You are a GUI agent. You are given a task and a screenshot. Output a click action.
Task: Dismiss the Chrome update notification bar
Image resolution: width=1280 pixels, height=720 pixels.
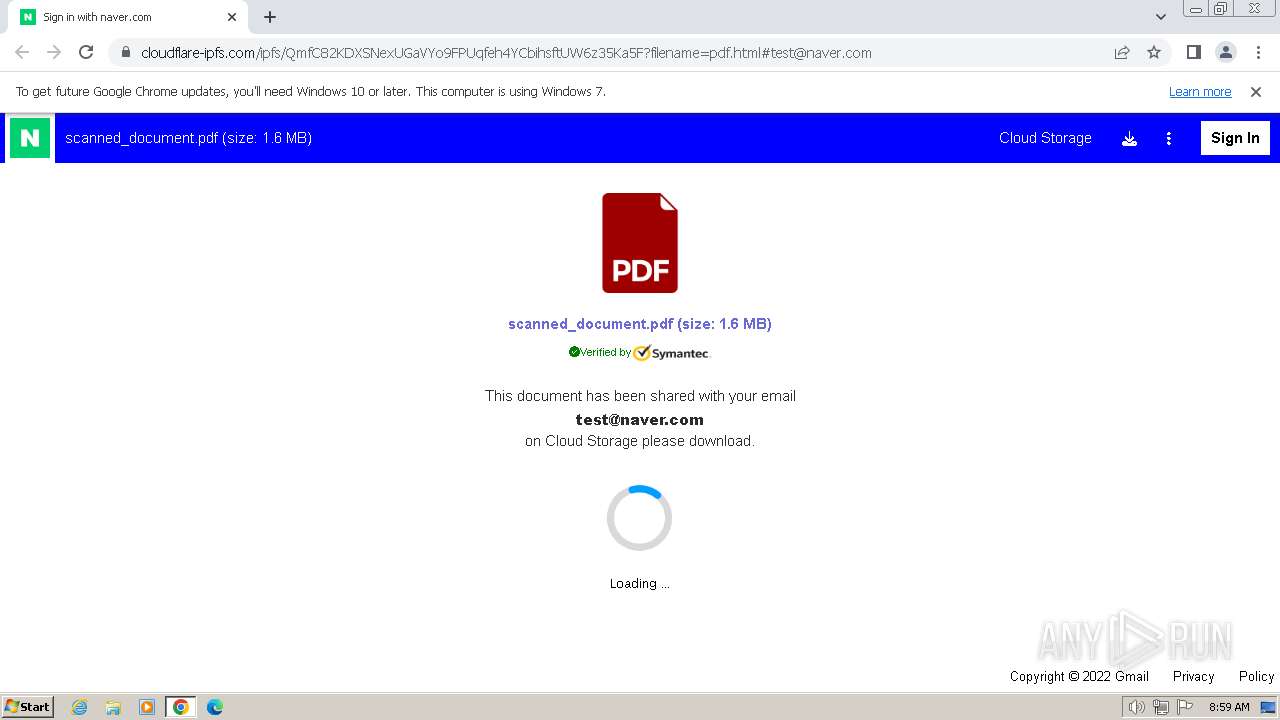click(x=1256, y=91)
